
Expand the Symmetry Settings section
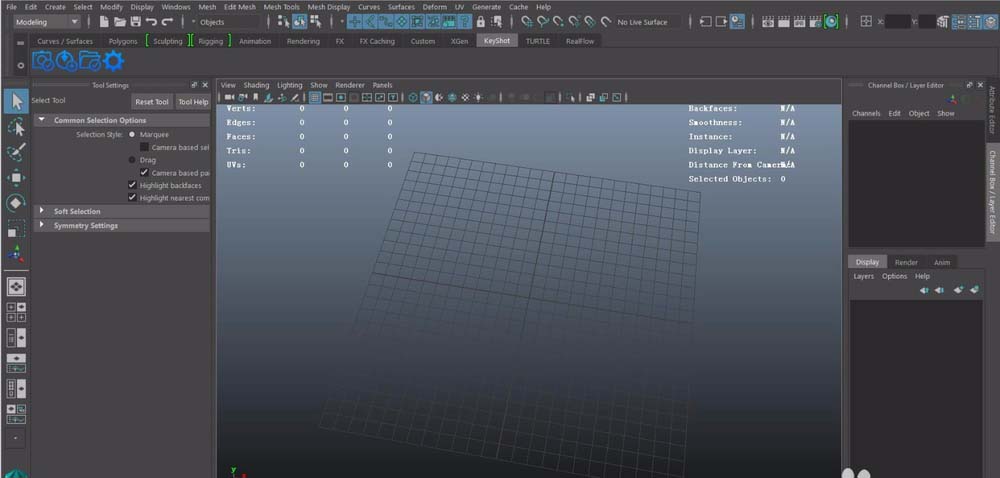pos(41,225)
